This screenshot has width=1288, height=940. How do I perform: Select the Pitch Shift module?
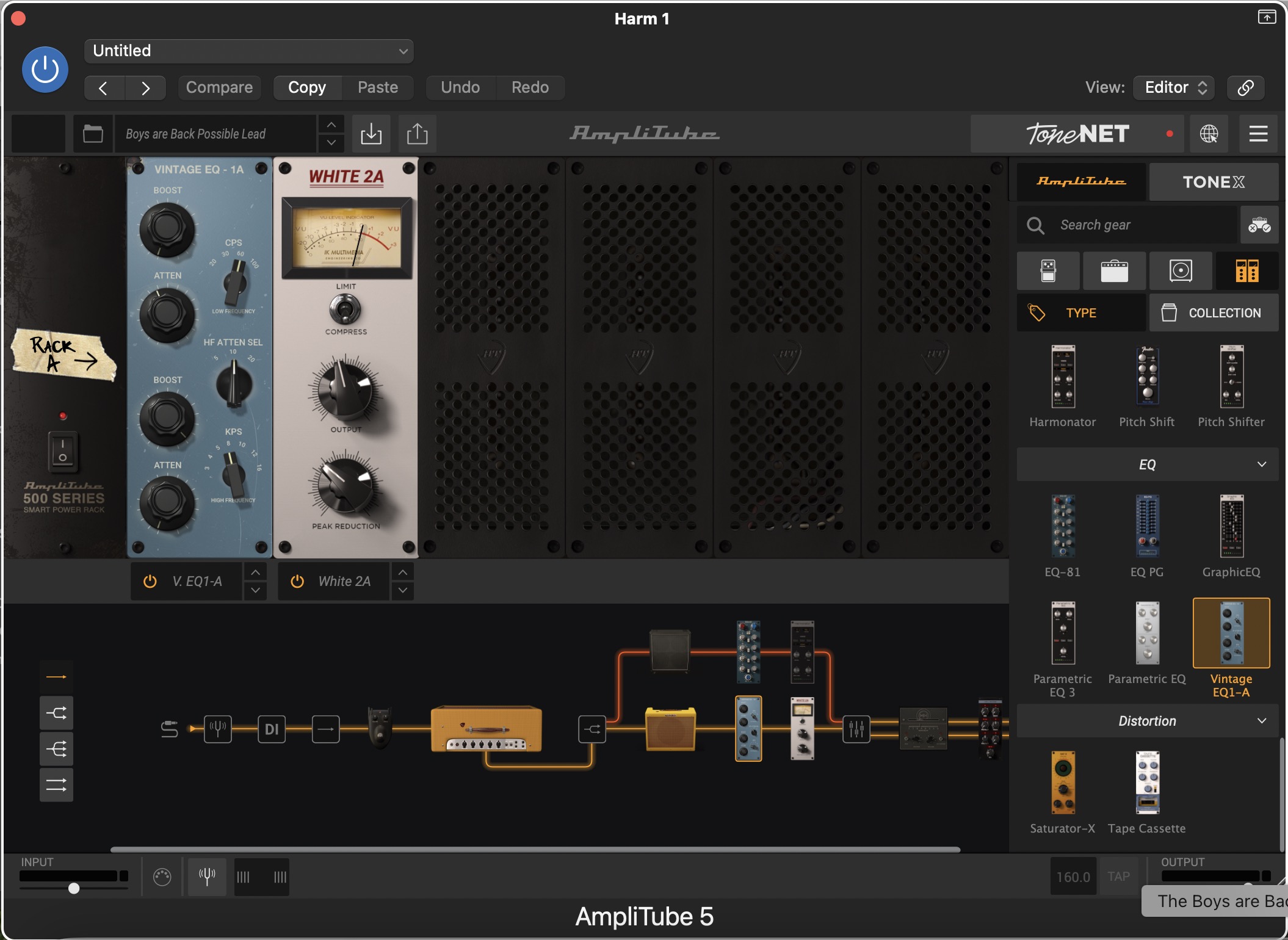pyautogui.click(x=1147, y=387)
